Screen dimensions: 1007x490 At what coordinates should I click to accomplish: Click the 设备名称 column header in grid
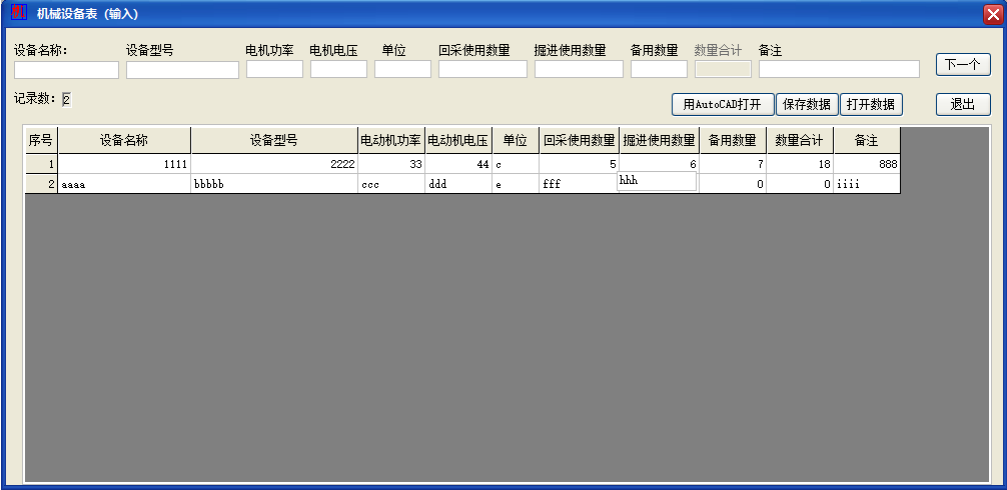coord(124,140)
